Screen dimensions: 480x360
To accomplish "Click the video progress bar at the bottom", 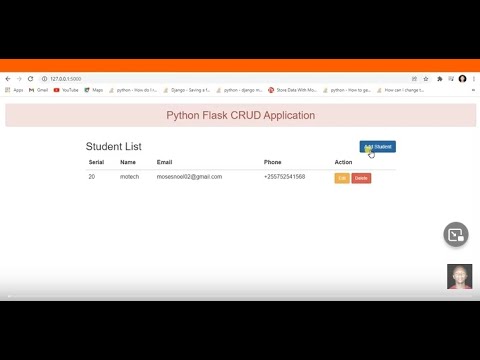I will [240, 296].
